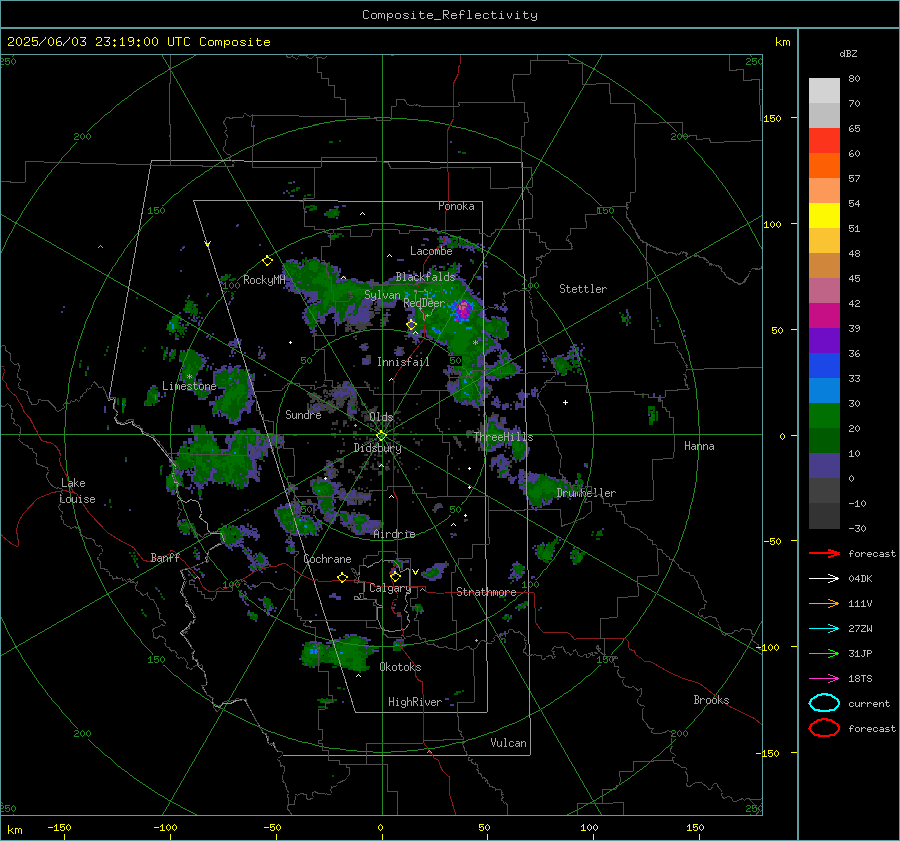Click the ThreeHills city label

point(503,437)
